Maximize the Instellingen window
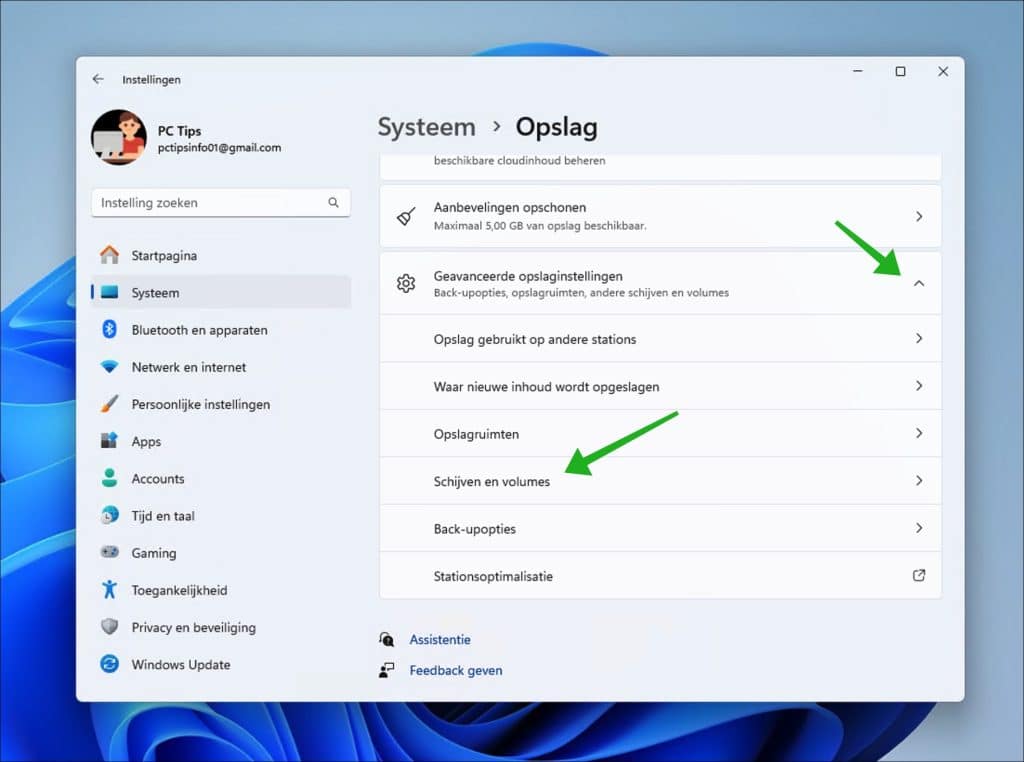This screenshot has width=1024, height=762. [901, 71]
